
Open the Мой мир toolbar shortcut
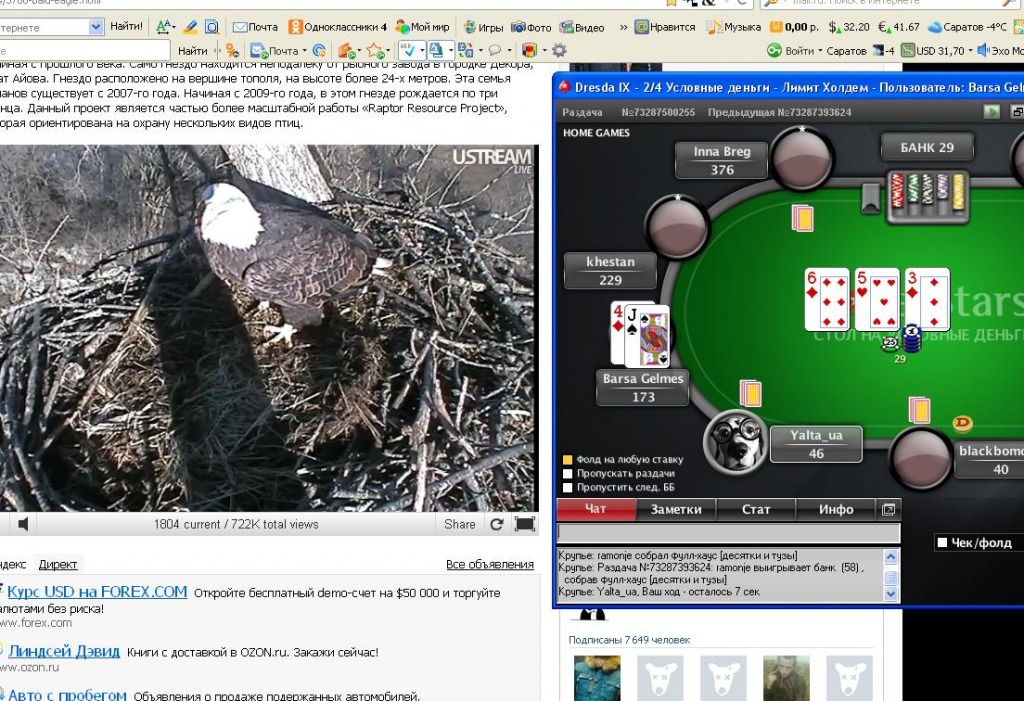423,27
